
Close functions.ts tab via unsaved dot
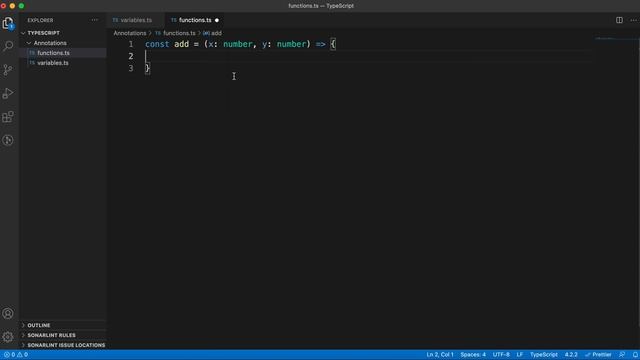pos(217,20)
